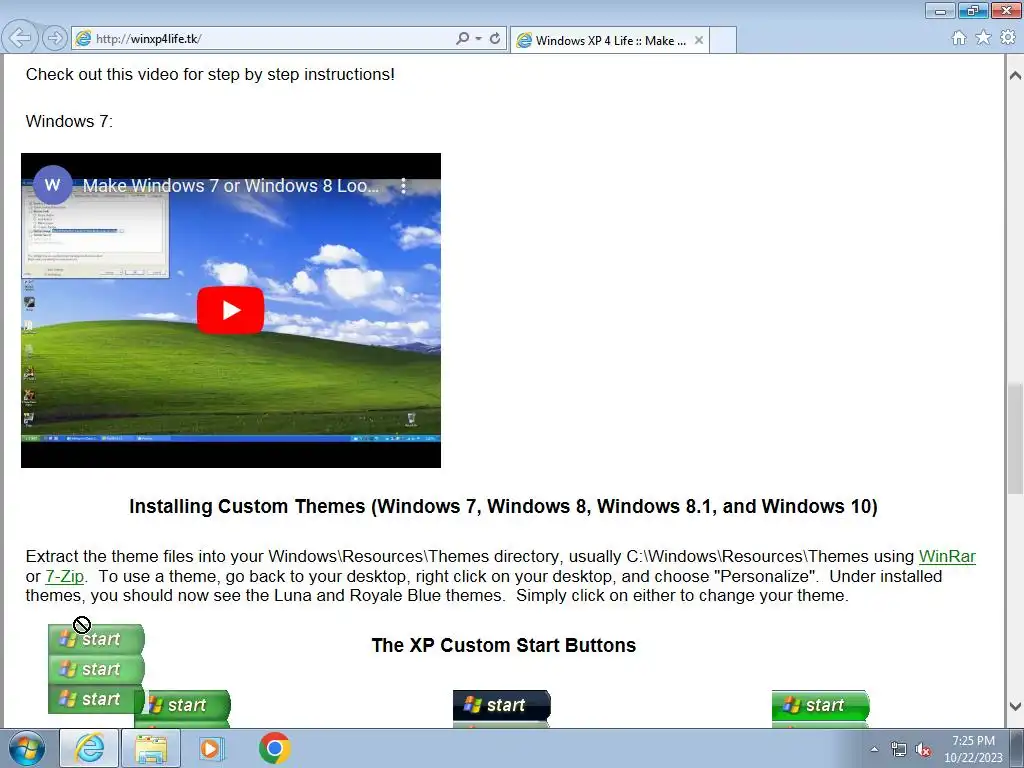
Task: Click the browser Forward arrow button
Action: pos(55,38)
